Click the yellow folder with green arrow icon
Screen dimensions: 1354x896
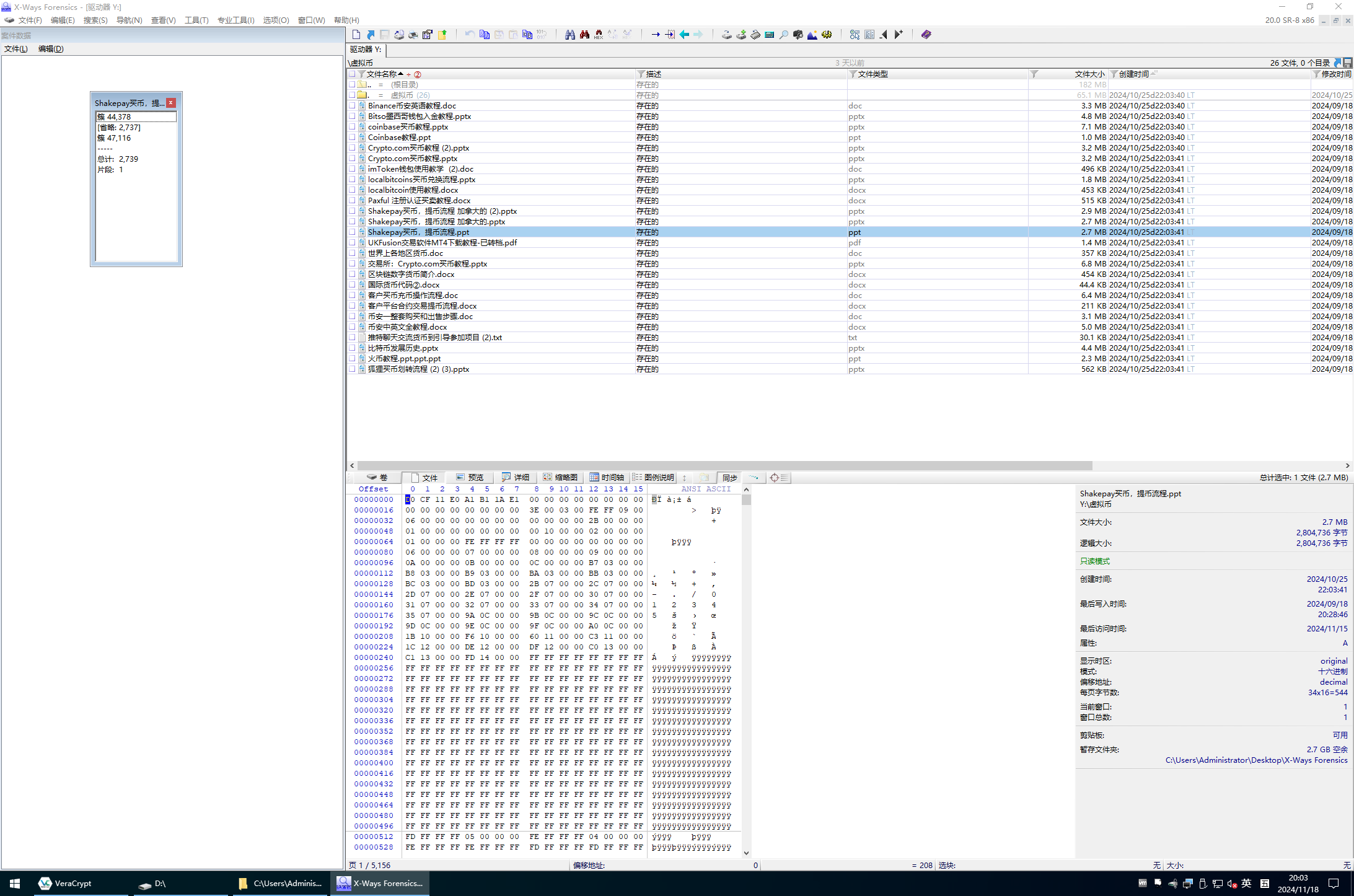point(442,35)
